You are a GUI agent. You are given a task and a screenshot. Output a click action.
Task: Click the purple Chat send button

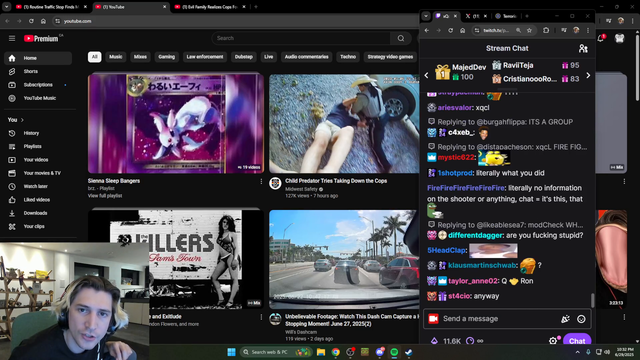pyautogui.click(x=577, y=341)
